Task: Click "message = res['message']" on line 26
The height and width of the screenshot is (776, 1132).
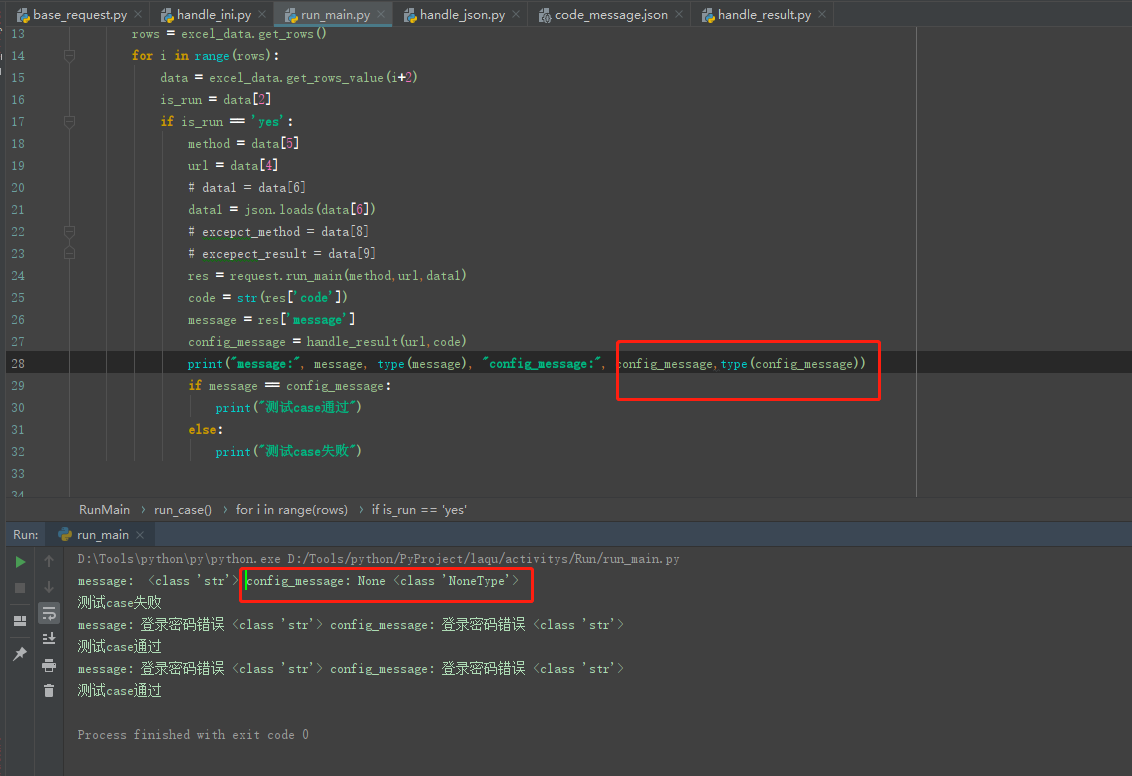Action: 271,320
